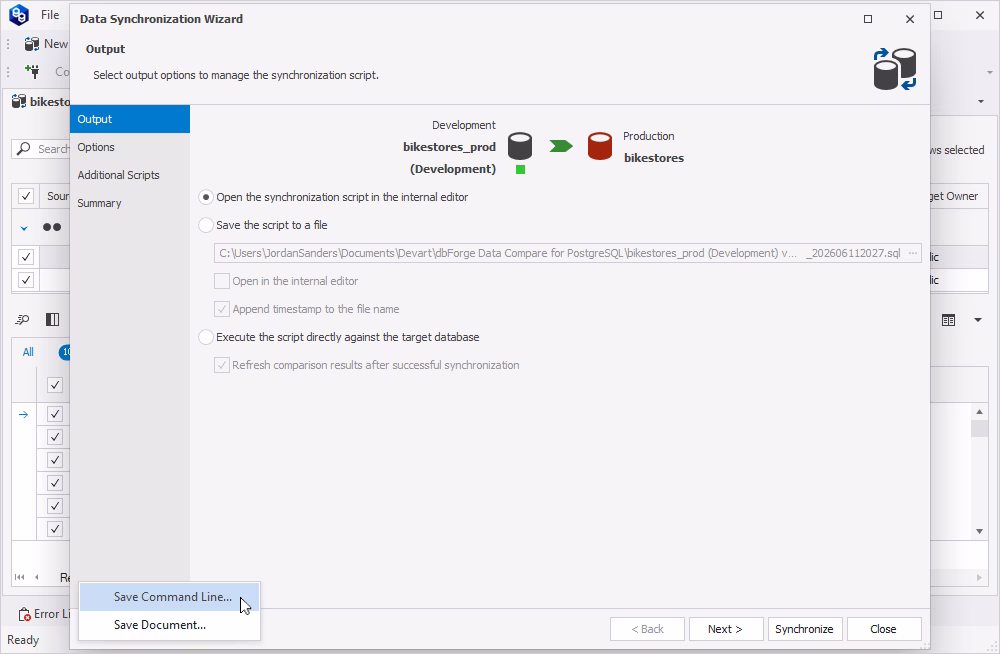Image resolution: width=1000 pixels, height=654 pixels.
Task: Select Execute script directly against target radio
Action: click(205, 337)
